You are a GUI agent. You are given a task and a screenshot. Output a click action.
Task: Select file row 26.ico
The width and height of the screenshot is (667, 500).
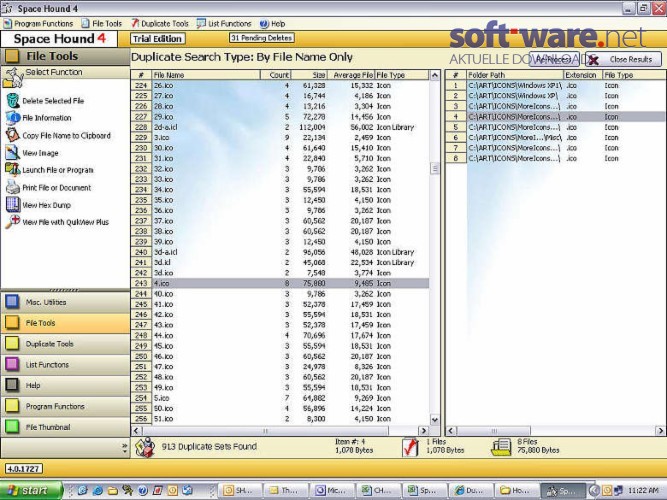coord(280,85)
